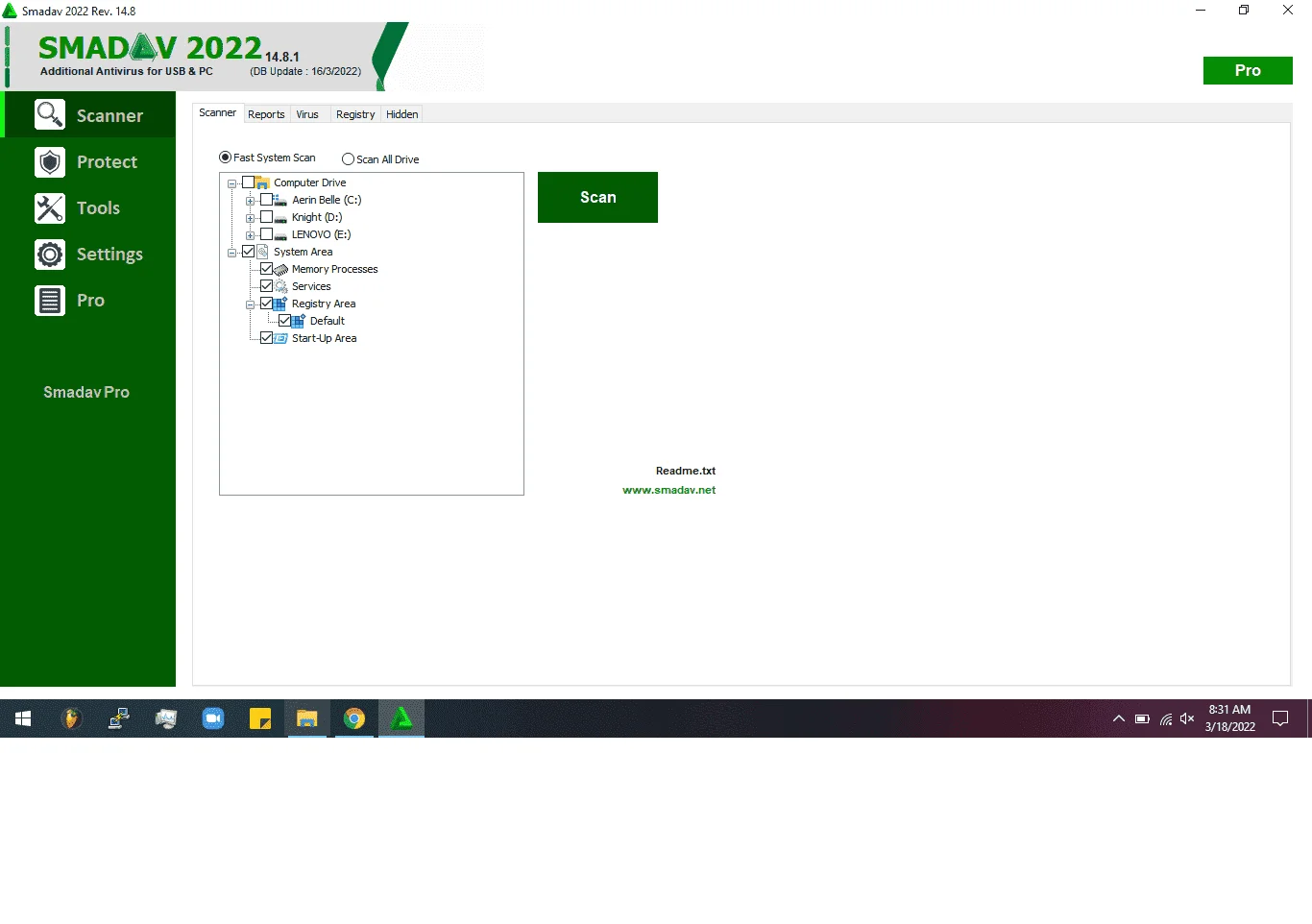Open the Windows notification center
Viewport: 1312px width, 924px height.
(x=1280, y=718)
